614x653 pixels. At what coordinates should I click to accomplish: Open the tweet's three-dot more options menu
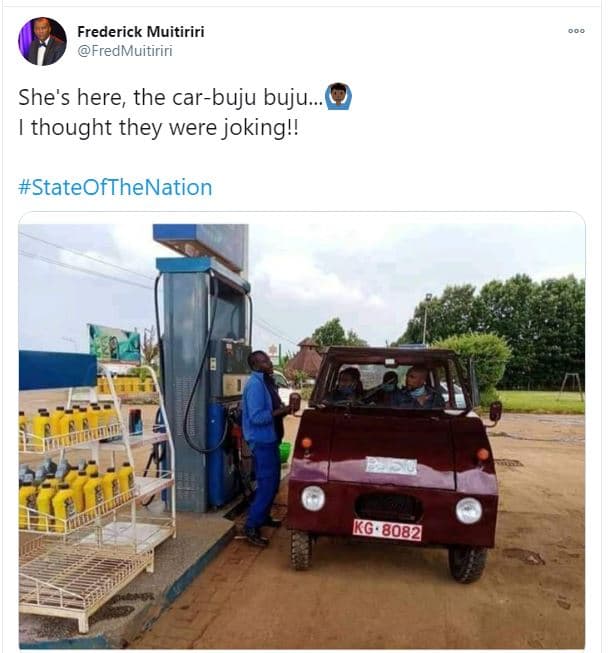576,31
